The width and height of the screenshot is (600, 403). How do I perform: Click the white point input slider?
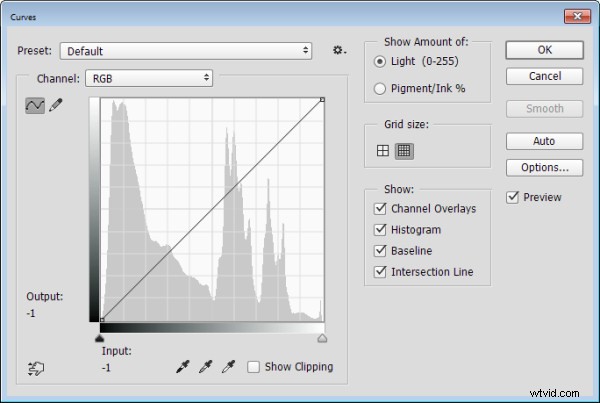tap(322, 338)
